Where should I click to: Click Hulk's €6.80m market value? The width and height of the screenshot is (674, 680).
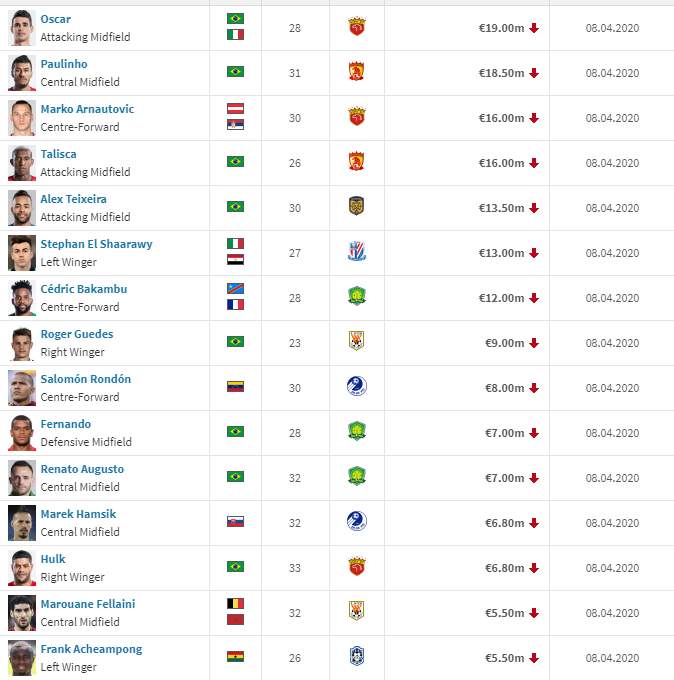pyautogui.click(x=504, y=568)
